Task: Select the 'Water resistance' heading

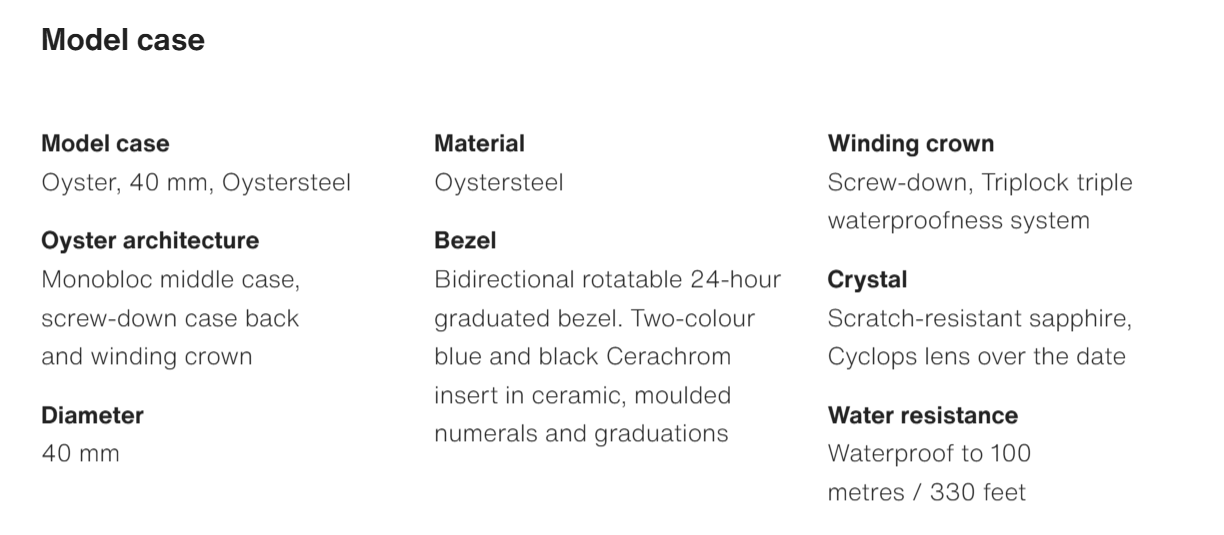Action: click(x=923, y=415)
